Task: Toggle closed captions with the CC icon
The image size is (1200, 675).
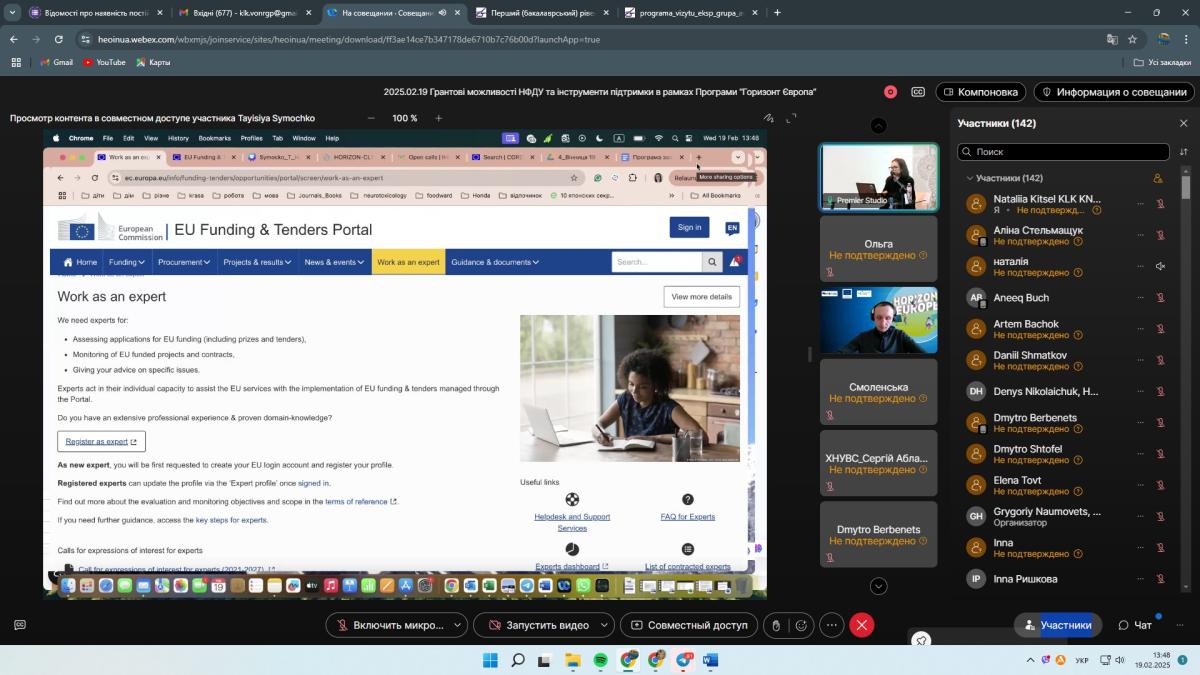Action: 918,92
